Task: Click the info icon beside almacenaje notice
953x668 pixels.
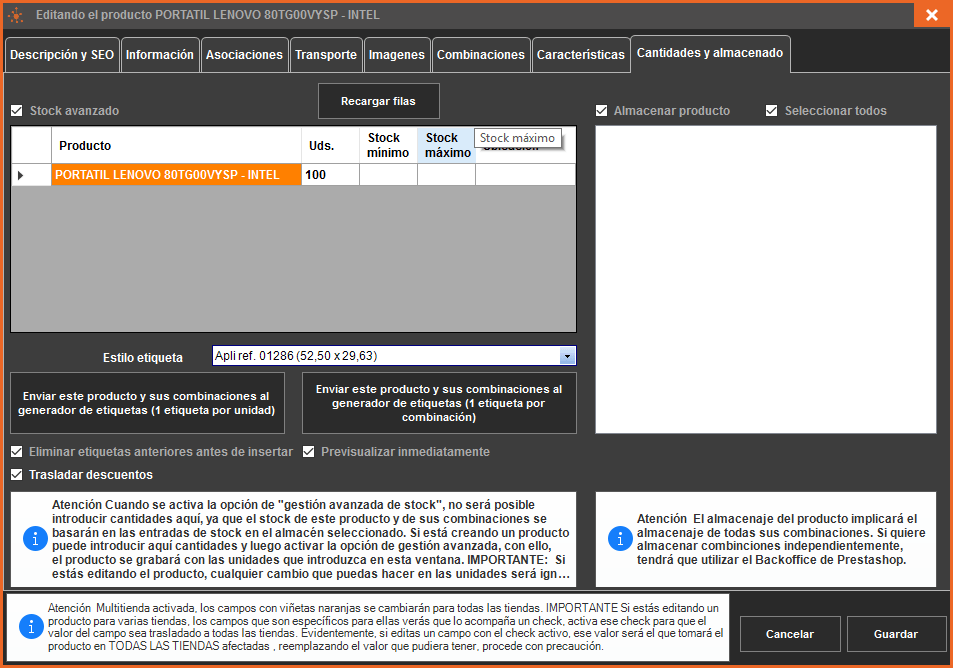Action: 619,539
